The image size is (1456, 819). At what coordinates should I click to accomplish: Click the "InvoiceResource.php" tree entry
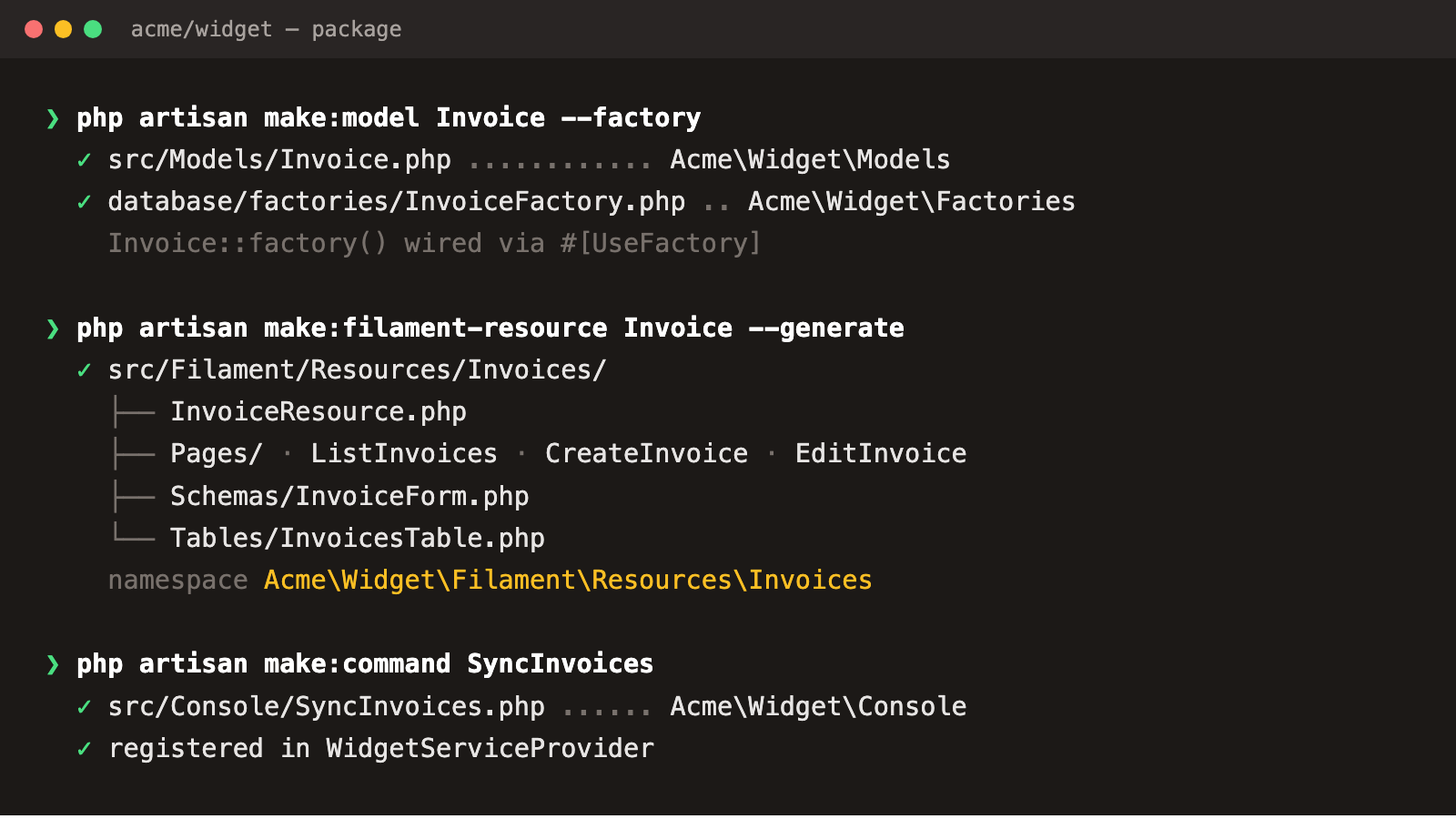click(318, 412)
